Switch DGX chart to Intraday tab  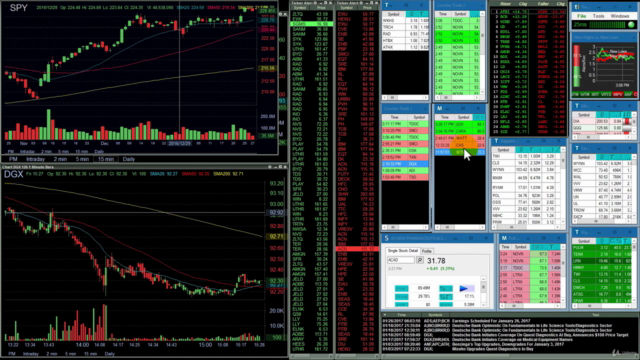pyautogui.click(x=30, y=354)
